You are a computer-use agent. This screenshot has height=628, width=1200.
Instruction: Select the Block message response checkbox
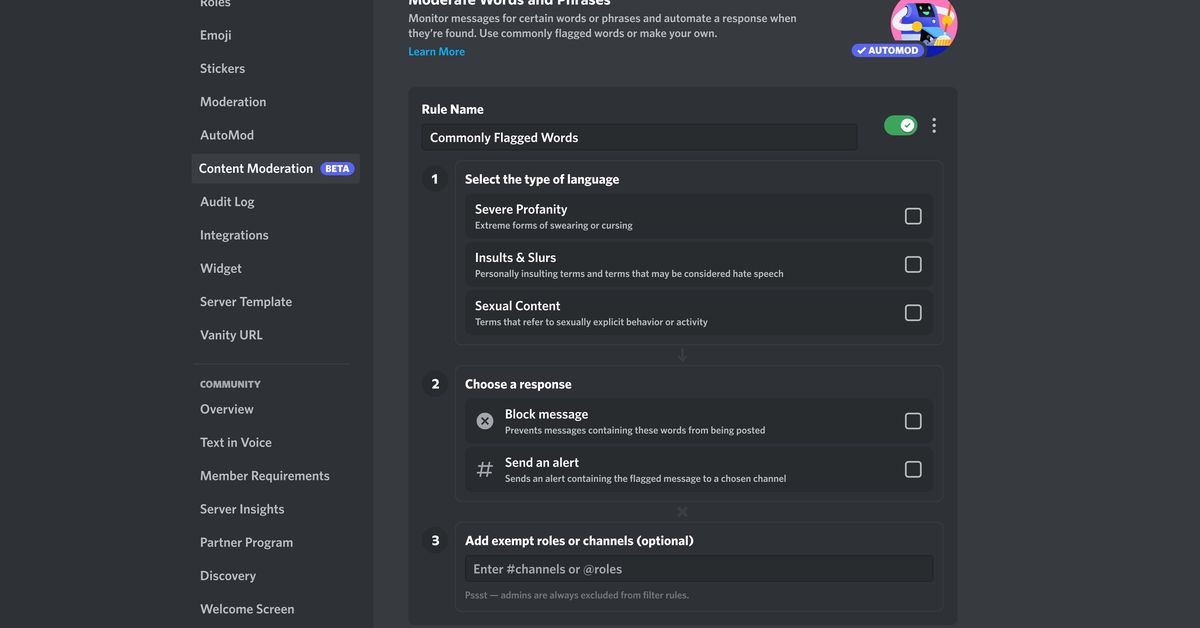[x=913, y=421]
